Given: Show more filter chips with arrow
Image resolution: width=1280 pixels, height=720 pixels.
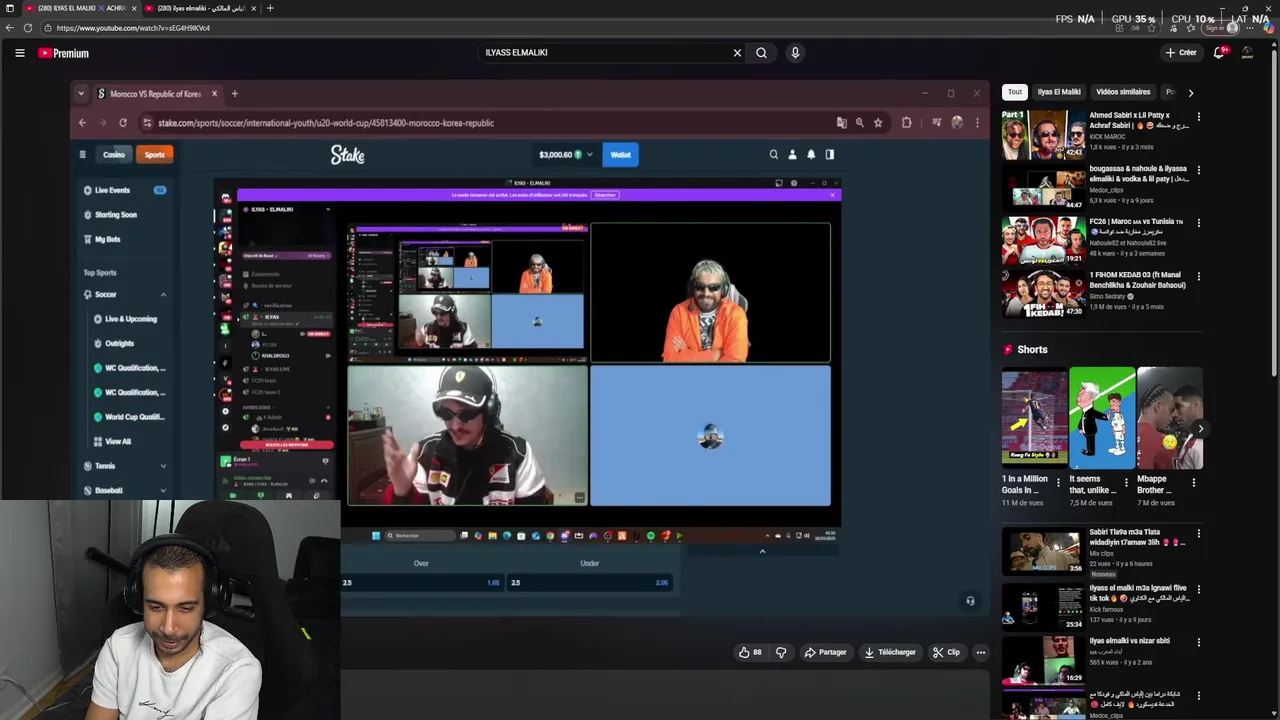Looking at the screenshot, I should [x=1190, y=92].
